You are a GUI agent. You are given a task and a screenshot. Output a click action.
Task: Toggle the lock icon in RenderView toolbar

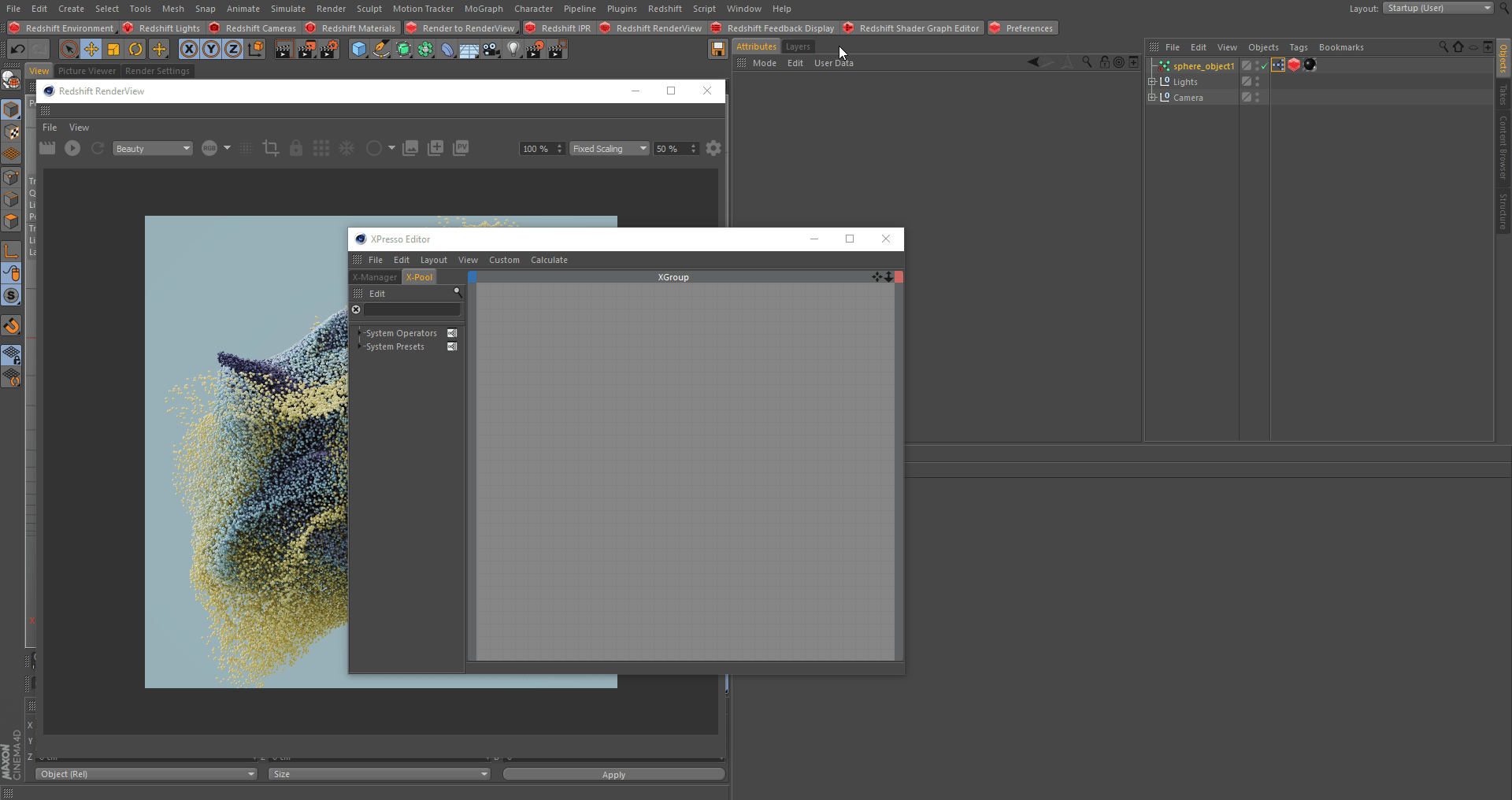296,148
